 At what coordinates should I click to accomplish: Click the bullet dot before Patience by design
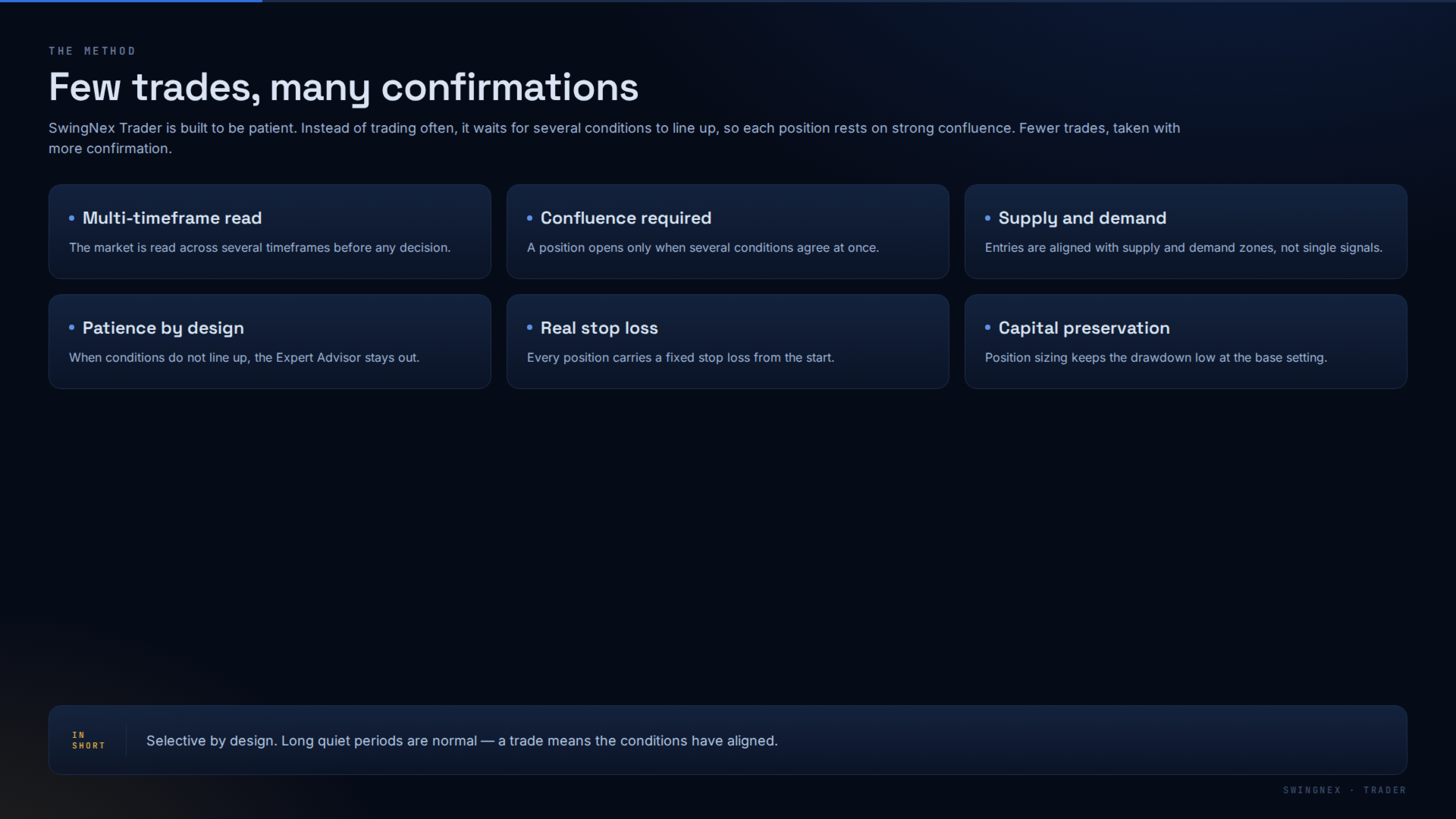click(x=72, y=328)
